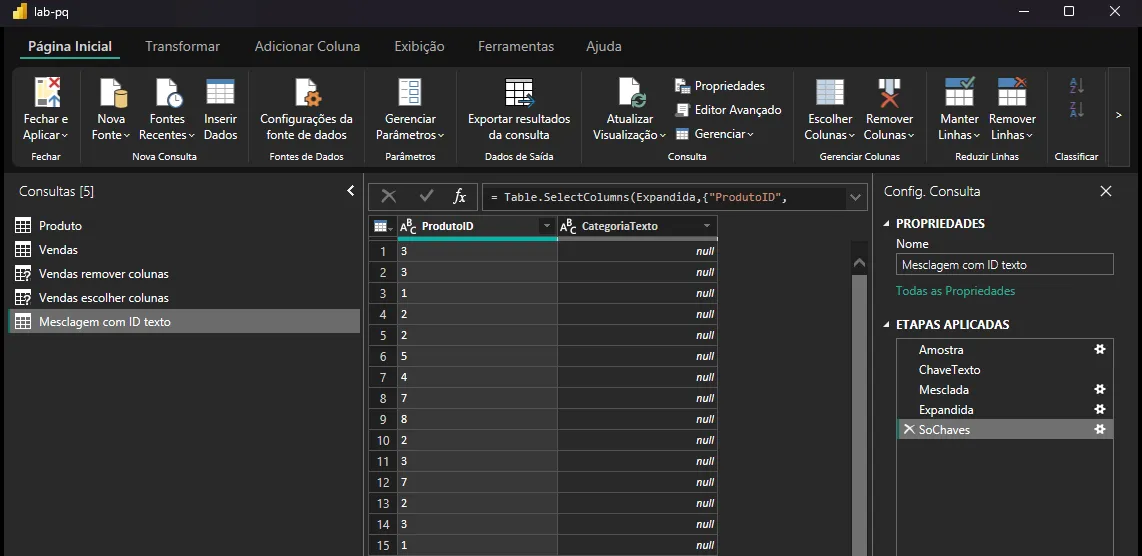The image size is (1142, 556).
Task: Edit the query Nome input field
Action: (x=1004, y=265)
